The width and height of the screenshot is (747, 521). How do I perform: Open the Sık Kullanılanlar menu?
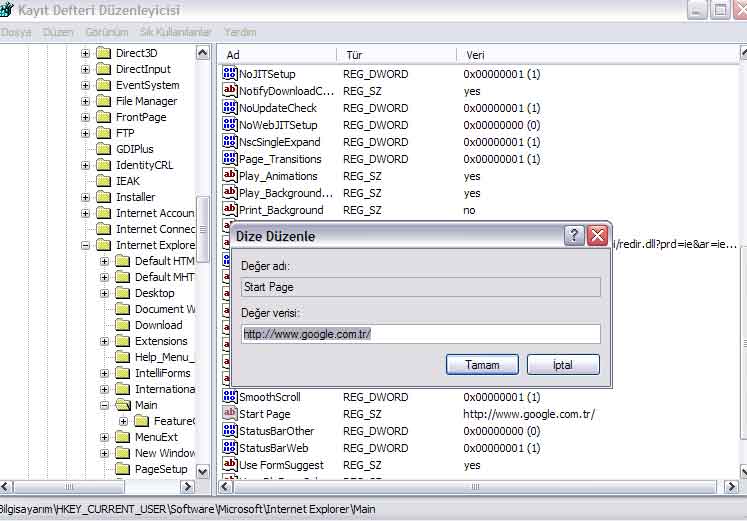click(x=175, y=32)
